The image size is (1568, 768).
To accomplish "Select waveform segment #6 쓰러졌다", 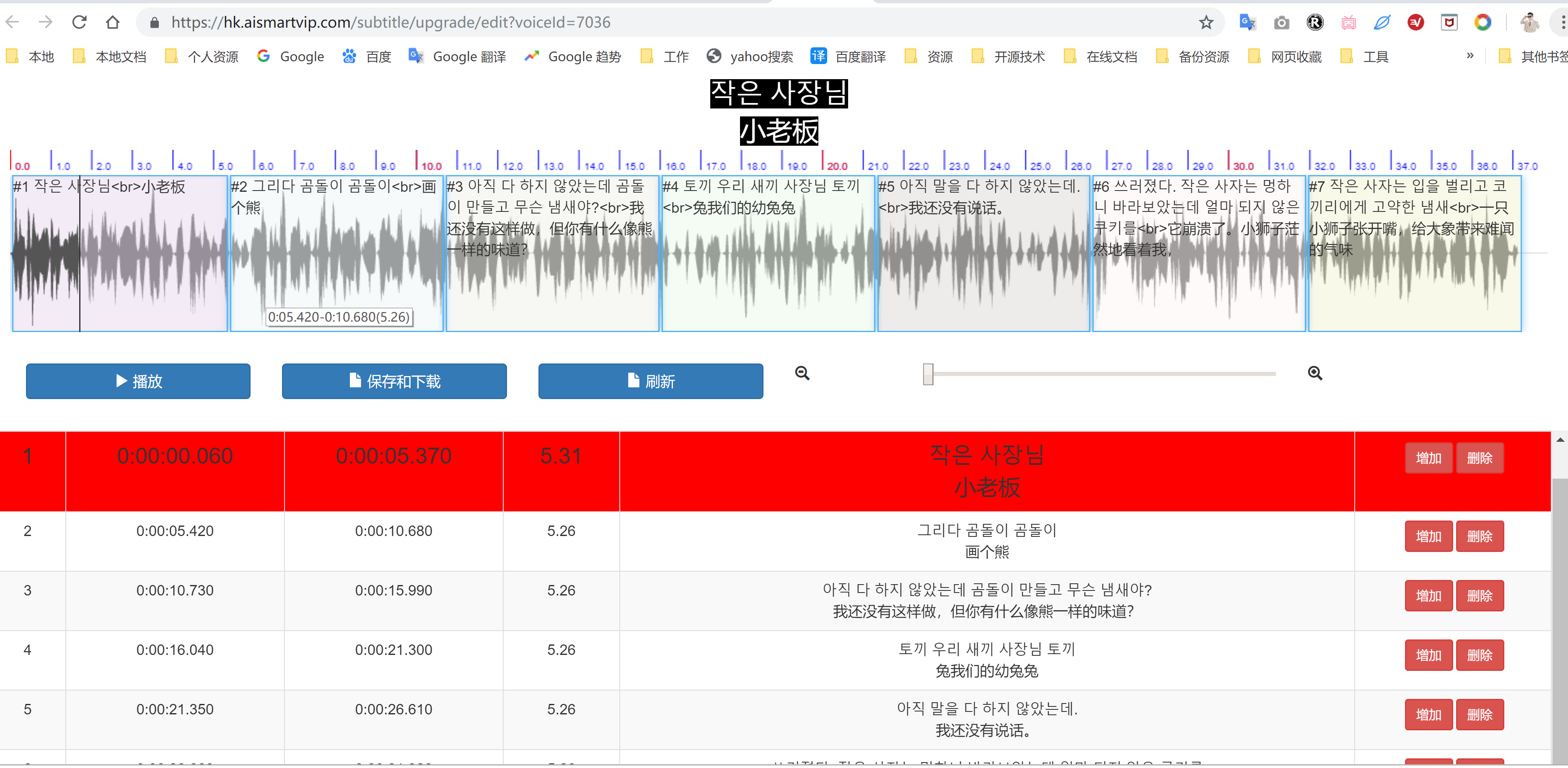I will point(1199,254).
